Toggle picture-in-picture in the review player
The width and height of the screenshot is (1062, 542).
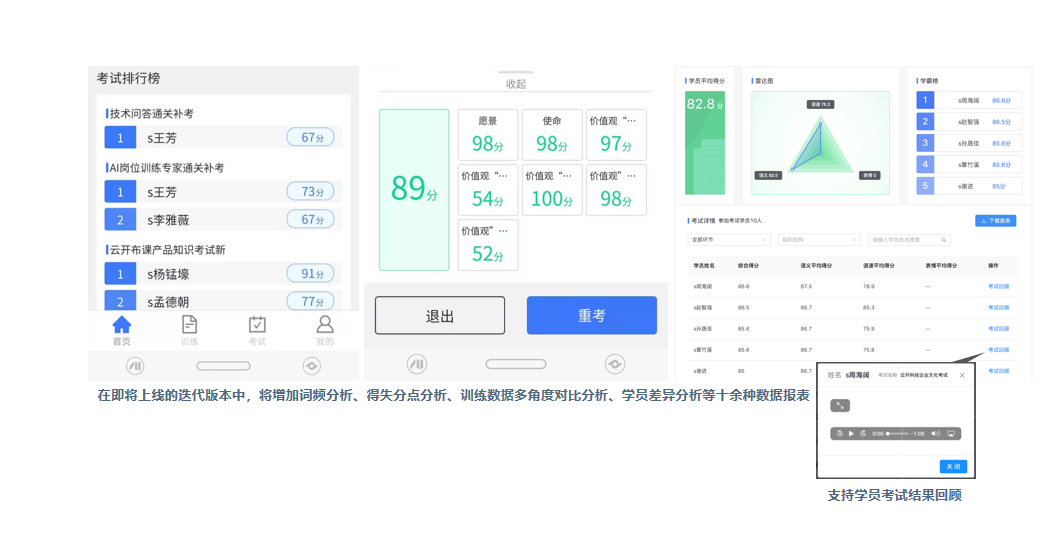click(x=951, y=434)
